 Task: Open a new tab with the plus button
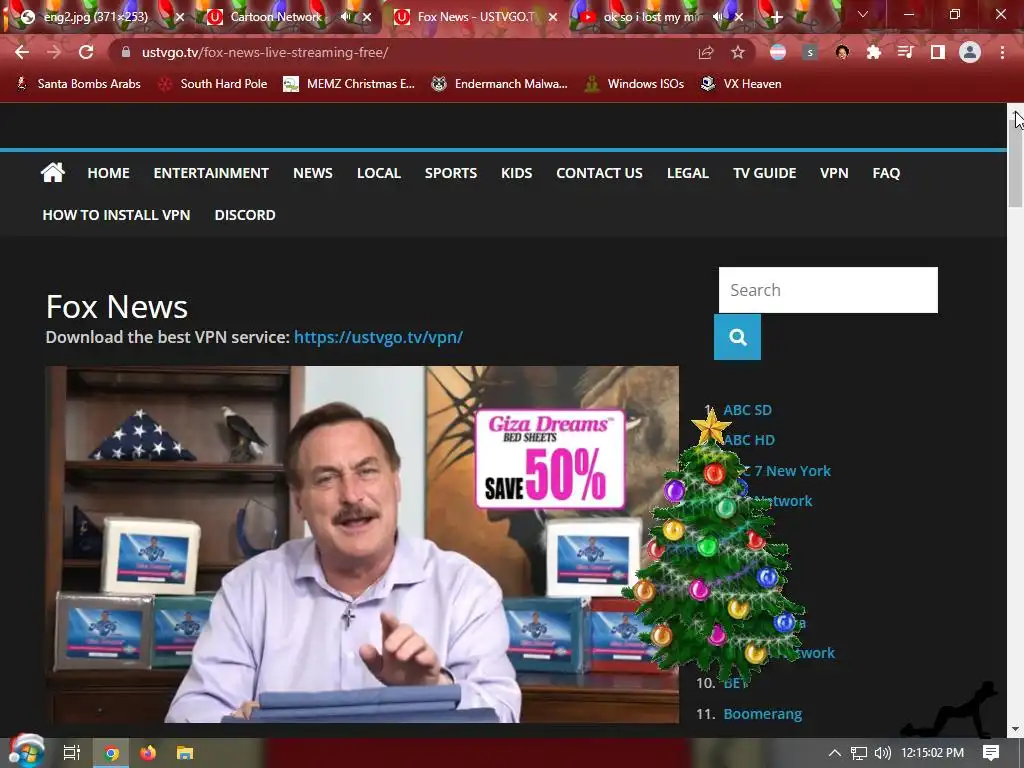tap(776, 17)
